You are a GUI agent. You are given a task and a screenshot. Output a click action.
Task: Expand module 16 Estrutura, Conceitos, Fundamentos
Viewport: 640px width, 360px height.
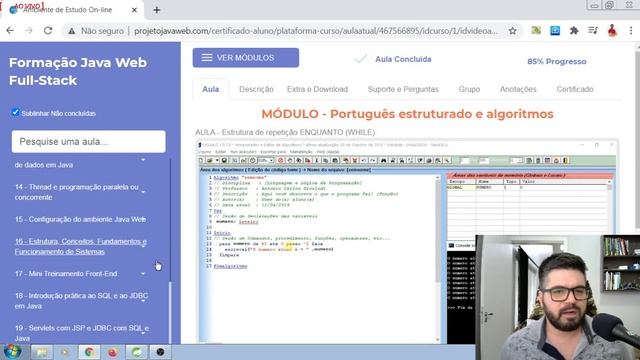[143, 246]
